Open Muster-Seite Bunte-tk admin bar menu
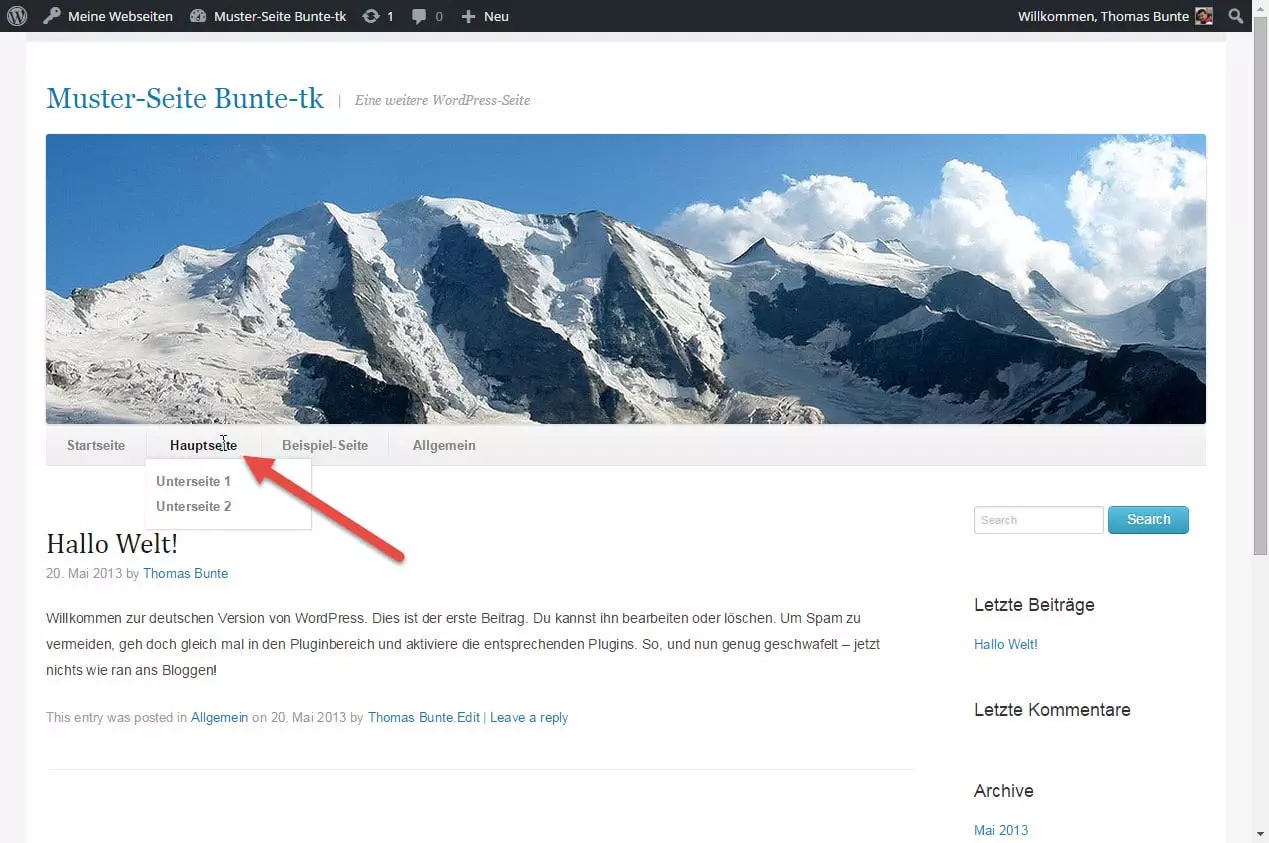Screen dimensions: 1269x843 tap(280, 16)
